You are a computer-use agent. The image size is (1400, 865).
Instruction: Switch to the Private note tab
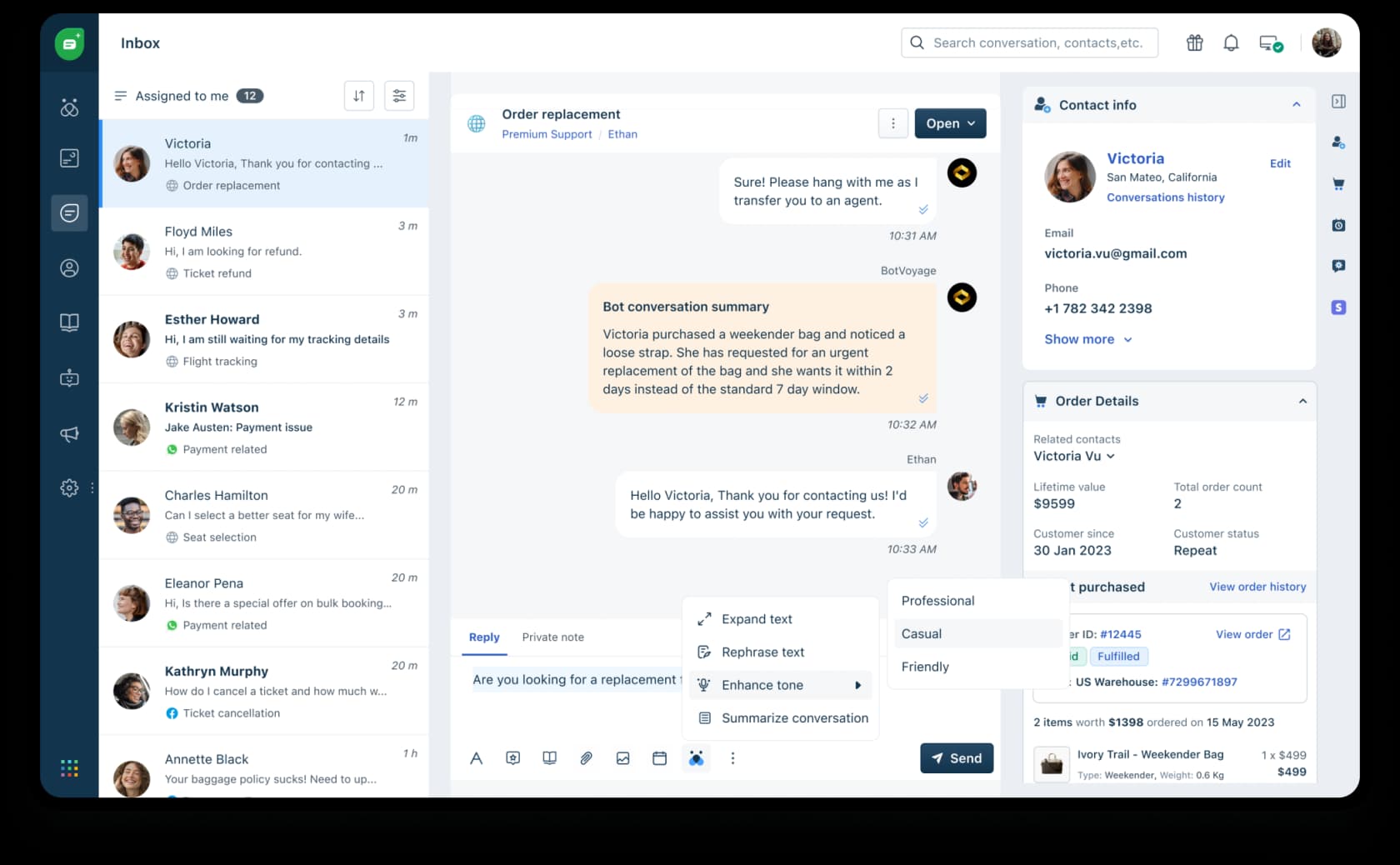tap(552, 637)
